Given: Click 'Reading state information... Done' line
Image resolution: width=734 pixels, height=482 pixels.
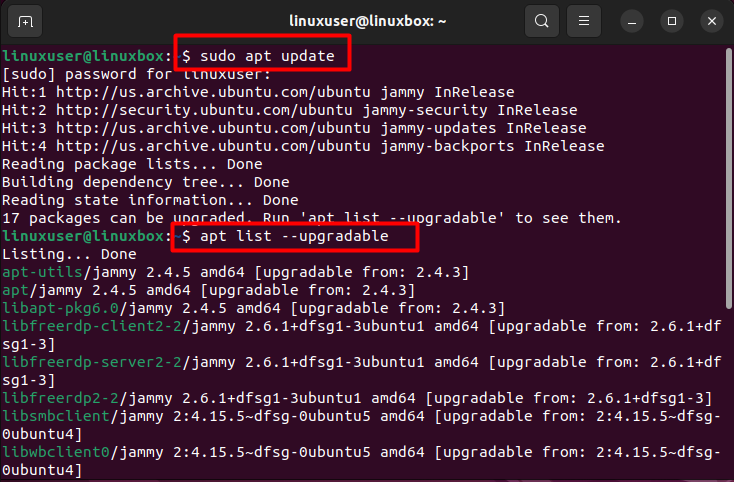Looking at the screenshot, I should 150,200.
